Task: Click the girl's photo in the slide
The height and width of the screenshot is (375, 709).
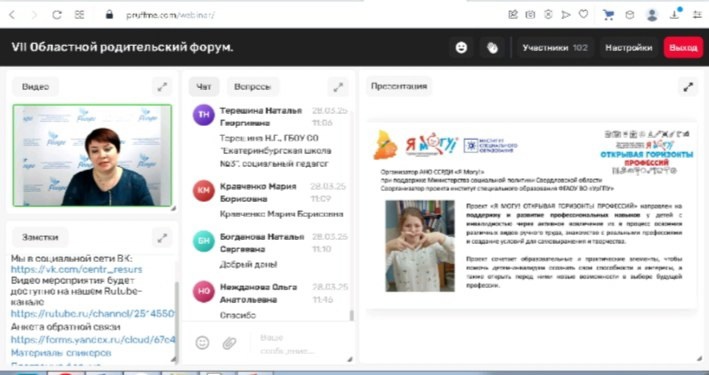Action: tap(420, 246)
